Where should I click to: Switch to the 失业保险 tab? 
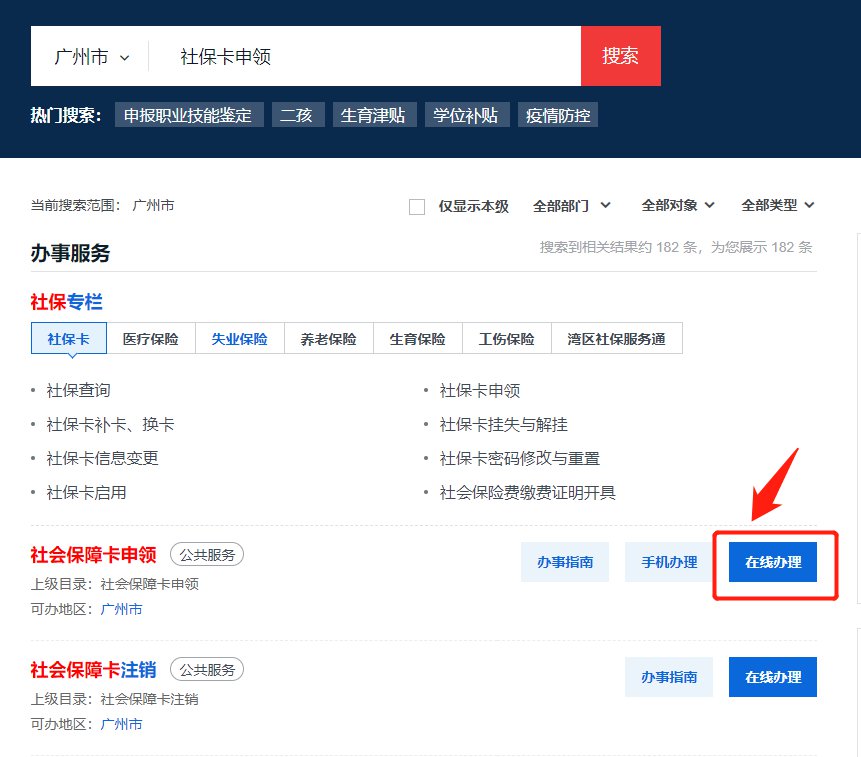click(239, 339)
